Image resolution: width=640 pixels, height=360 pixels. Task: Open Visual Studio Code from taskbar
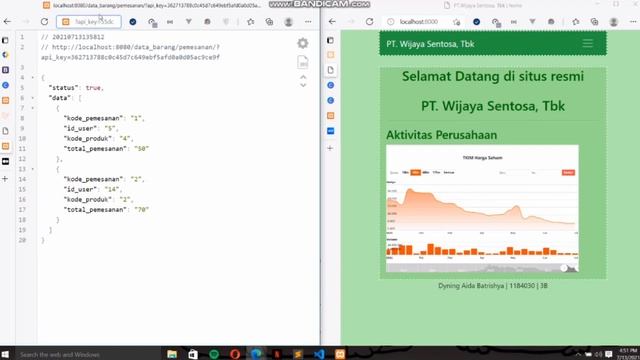pos(319,354)
